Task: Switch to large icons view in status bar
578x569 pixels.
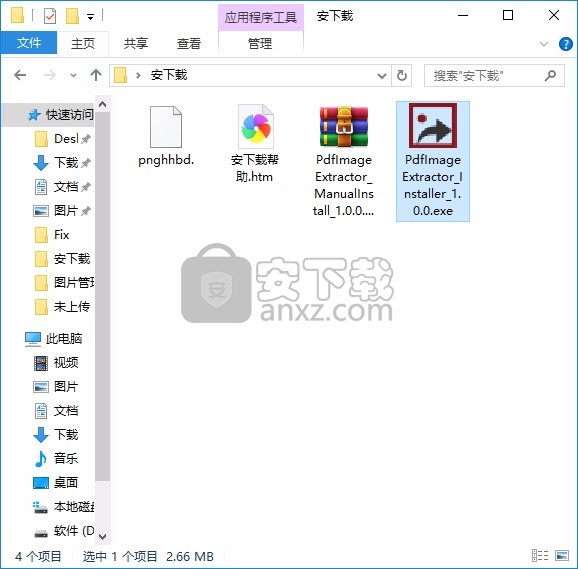Action: 562,555
